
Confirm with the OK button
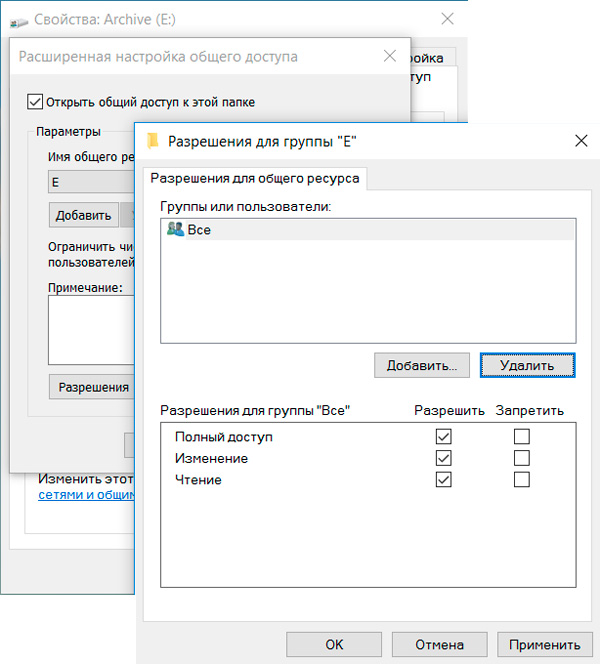coord(334,645)
